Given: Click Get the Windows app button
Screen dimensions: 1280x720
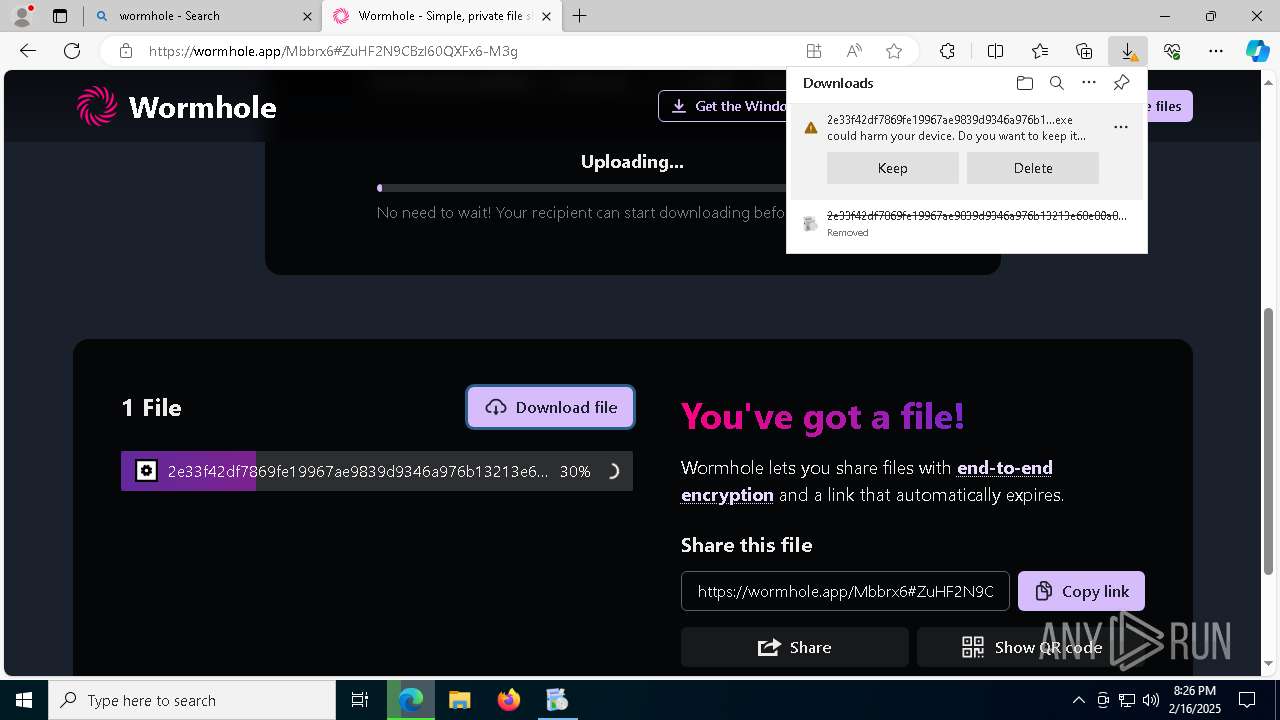Looking at the screenshot, I should point(723,106).
